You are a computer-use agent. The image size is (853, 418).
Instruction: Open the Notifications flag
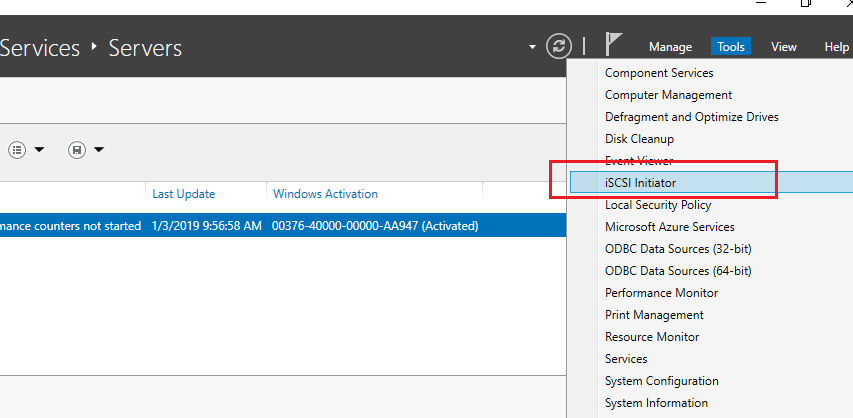pos(614,45)
